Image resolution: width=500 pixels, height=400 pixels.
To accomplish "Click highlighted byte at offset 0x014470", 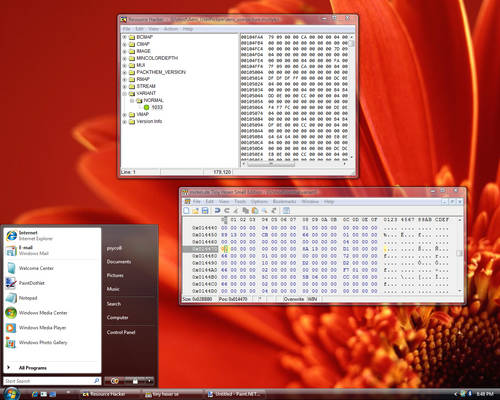I will coord(224,249).
